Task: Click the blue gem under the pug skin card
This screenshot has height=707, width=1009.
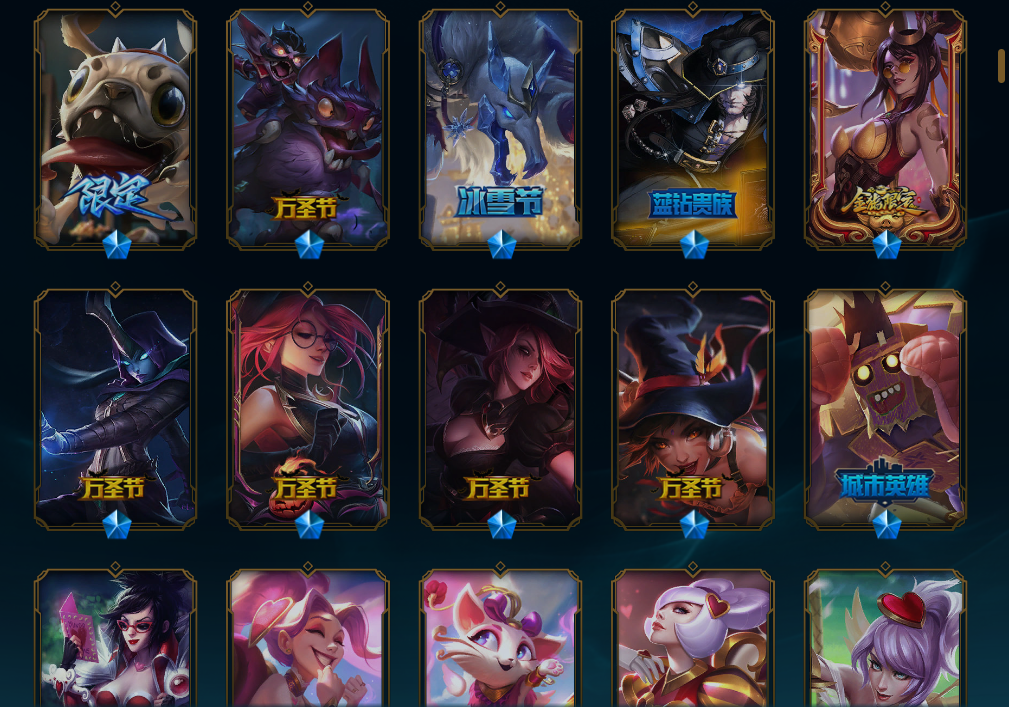Action: coord(116,245)
